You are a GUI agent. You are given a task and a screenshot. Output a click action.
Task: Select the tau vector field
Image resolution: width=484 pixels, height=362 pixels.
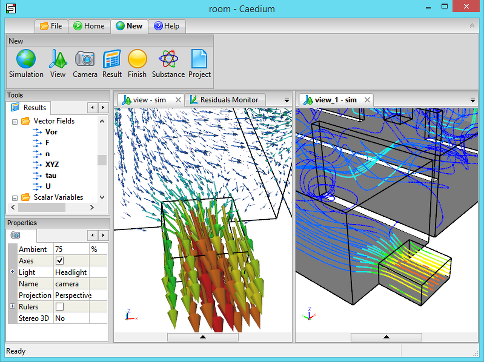[51, 175]
